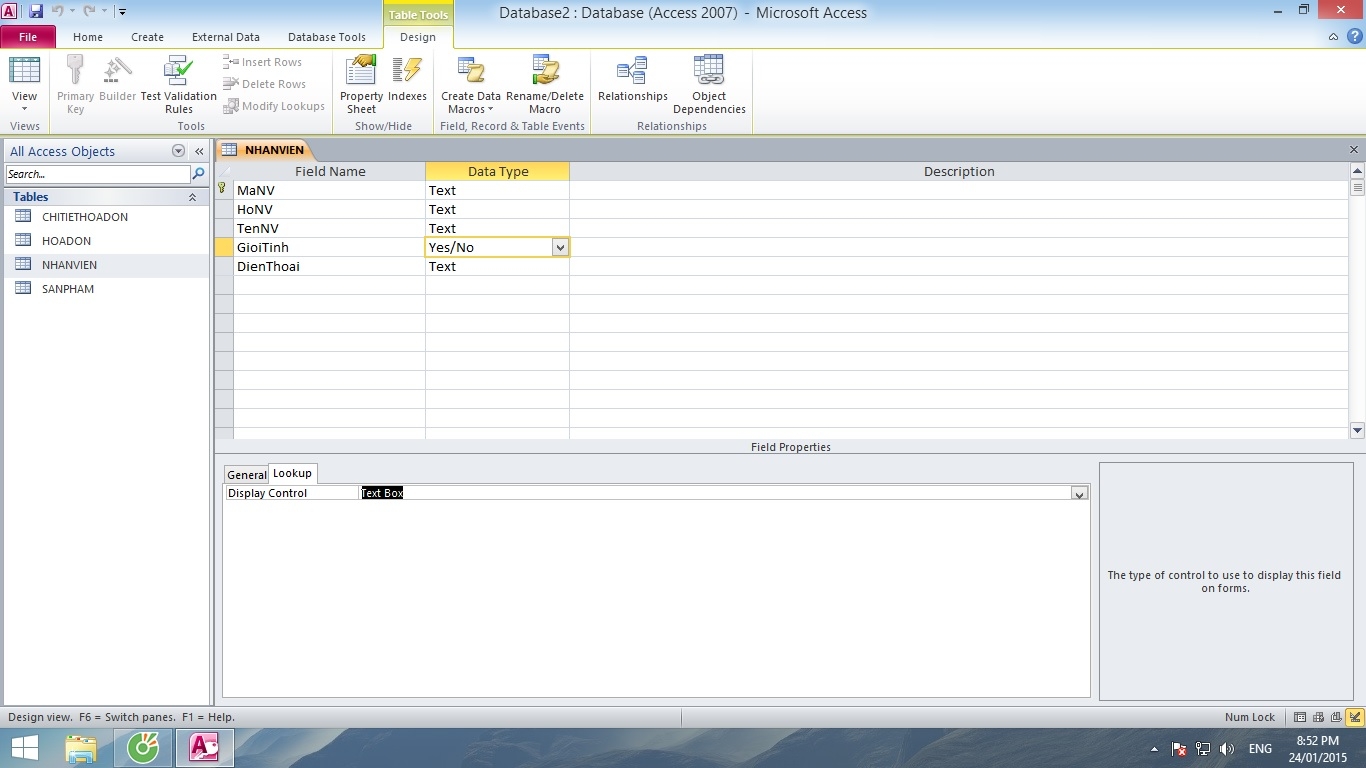Open the GioiTinh Data Type dropdown
1366x768 pixels.
pos(560,247)
